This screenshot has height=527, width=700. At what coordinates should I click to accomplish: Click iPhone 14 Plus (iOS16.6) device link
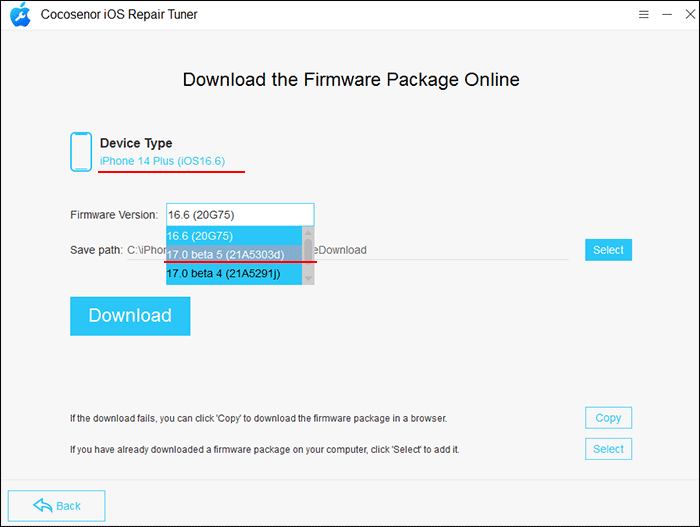click(162, 161)
